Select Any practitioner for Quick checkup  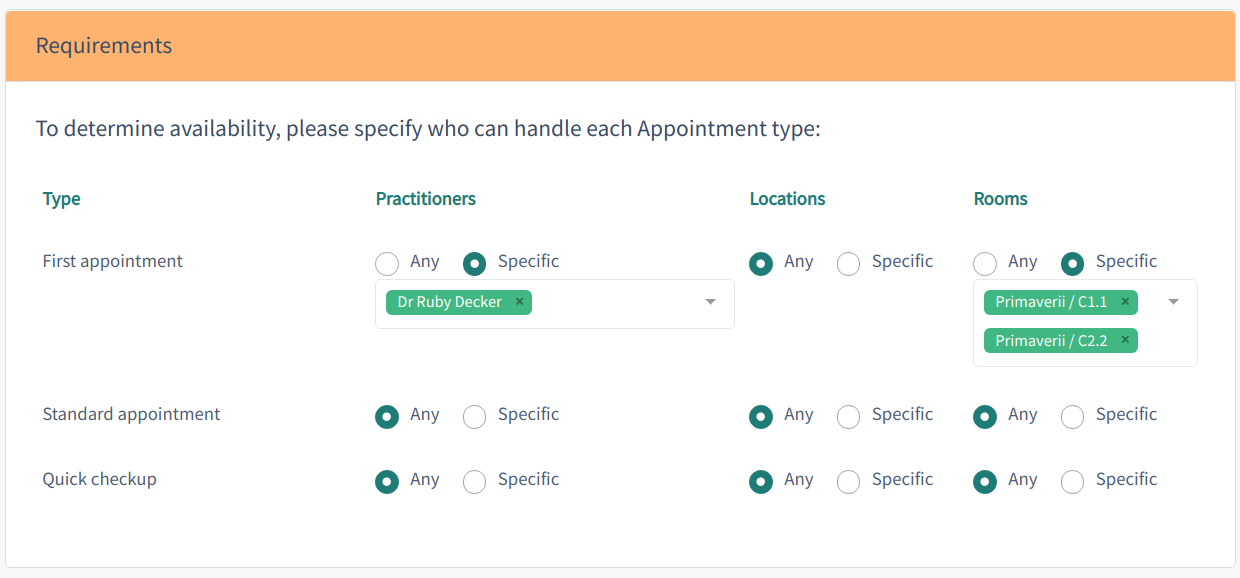point(387,482)
